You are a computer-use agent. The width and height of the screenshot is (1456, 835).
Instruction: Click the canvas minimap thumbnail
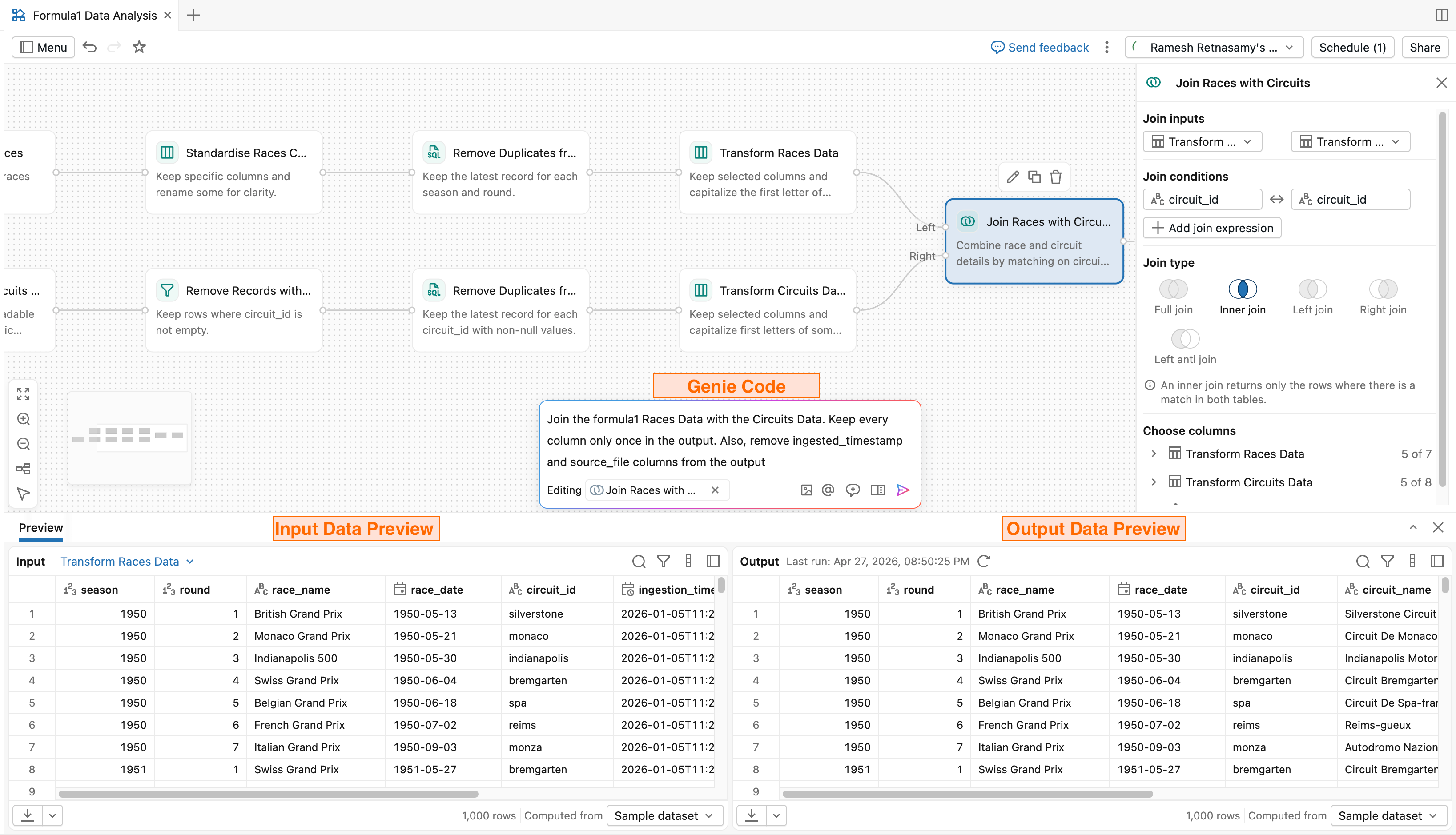[129, 438]
